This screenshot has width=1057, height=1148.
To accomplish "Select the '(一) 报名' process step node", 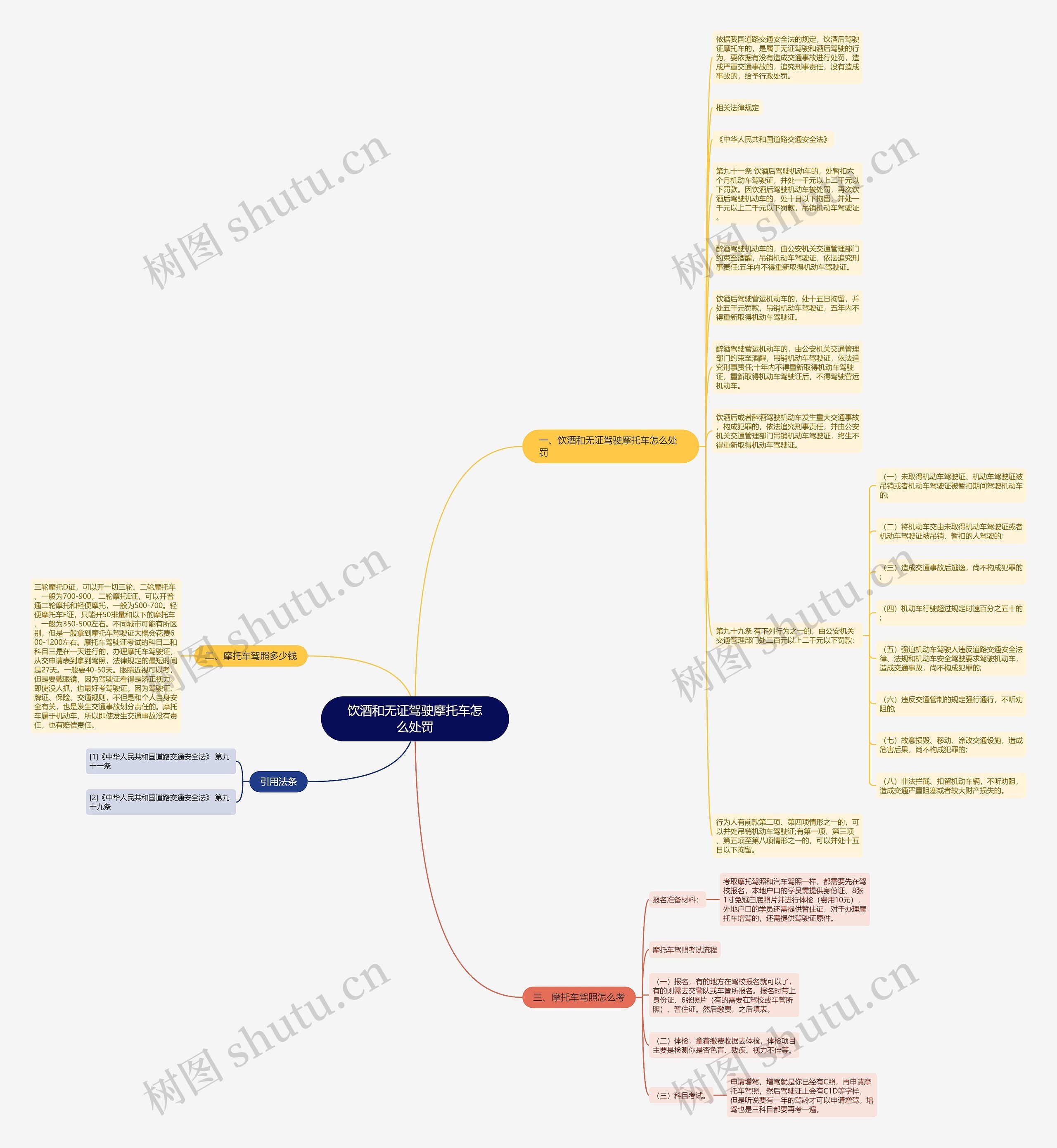I will (x=731, y=993).
